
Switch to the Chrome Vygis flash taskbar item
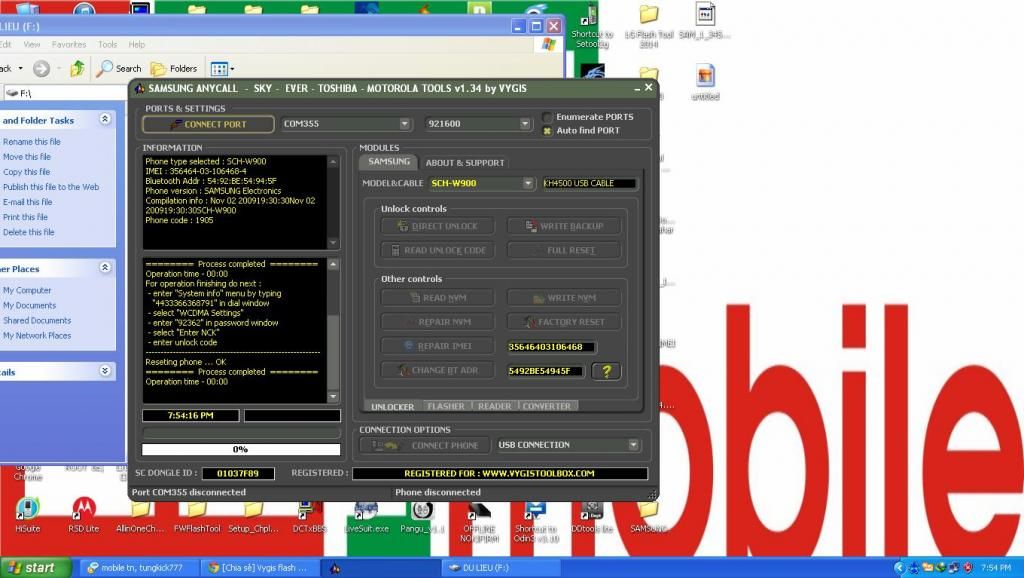click(261, 568)
